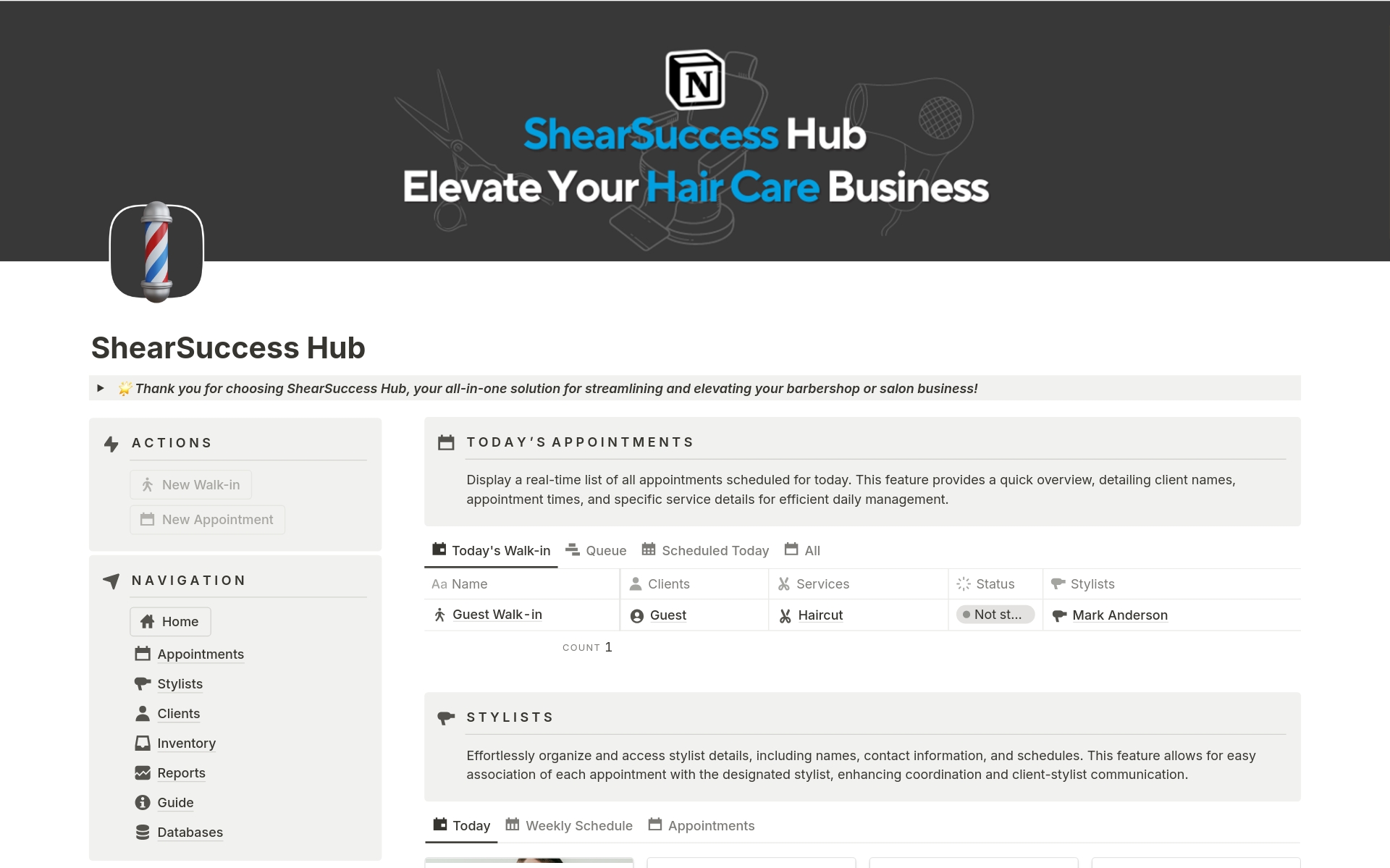Switch to the Scheduled Today tab
The image size is (1390, 868).
(714, 549)
